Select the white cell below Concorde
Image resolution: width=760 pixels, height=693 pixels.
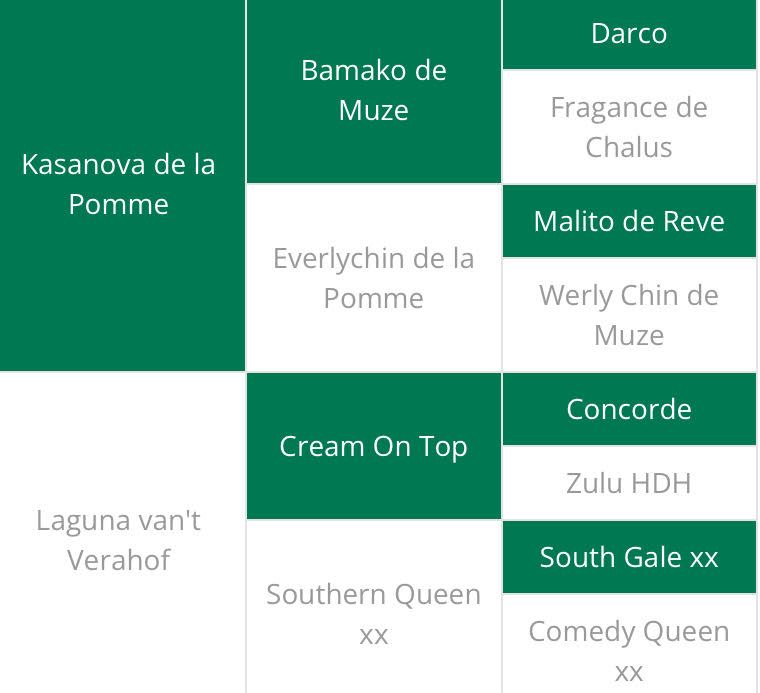(x=629, y=483)
